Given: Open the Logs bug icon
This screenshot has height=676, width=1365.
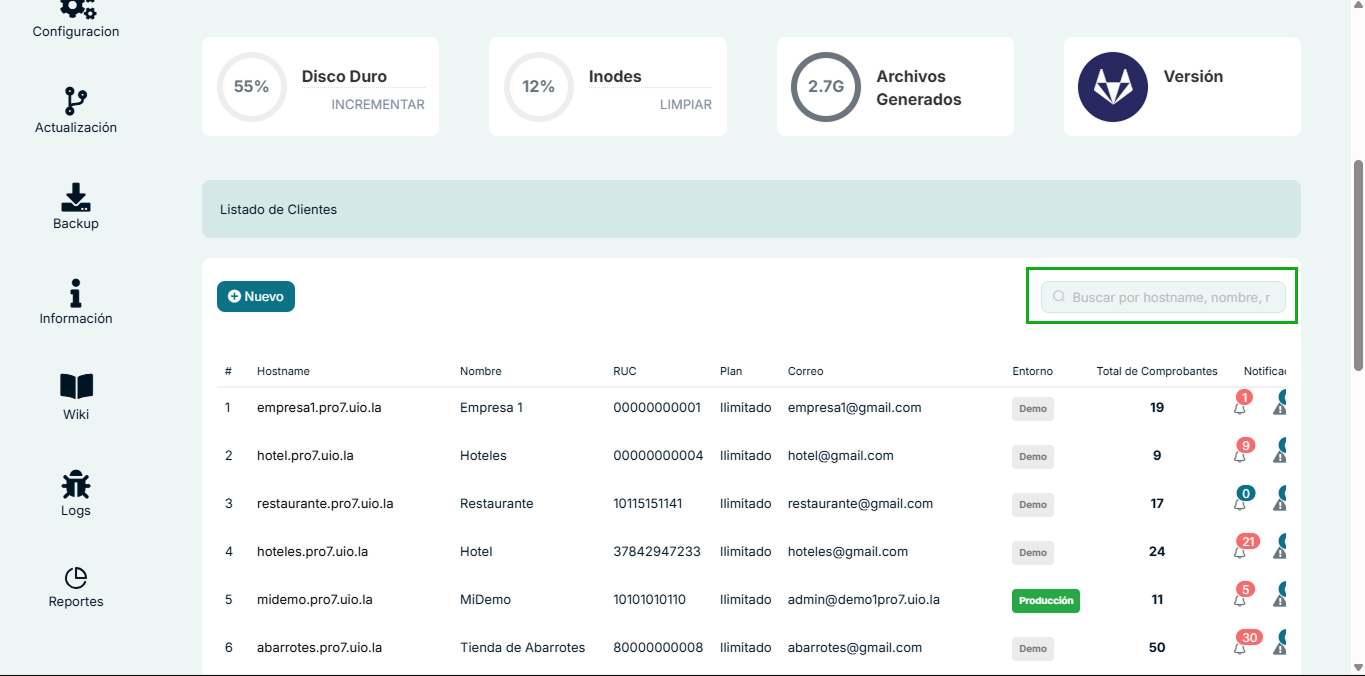Looking at the screenshot, I should [76, 484].
